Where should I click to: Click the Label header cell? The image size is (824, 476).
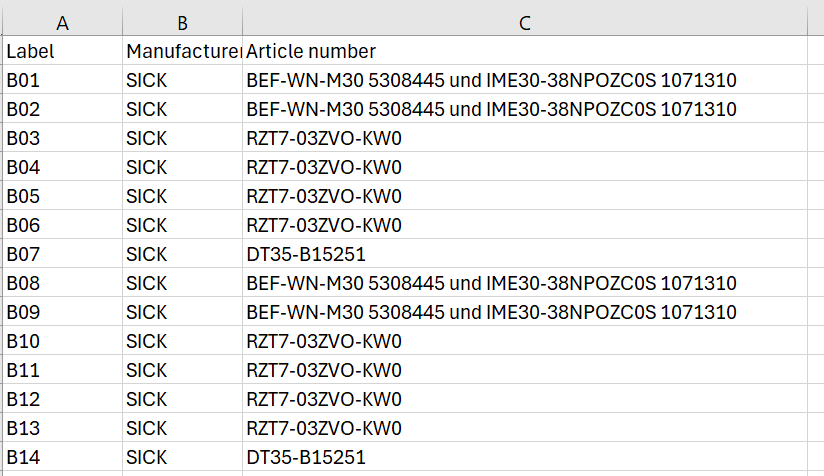[63, 50]
